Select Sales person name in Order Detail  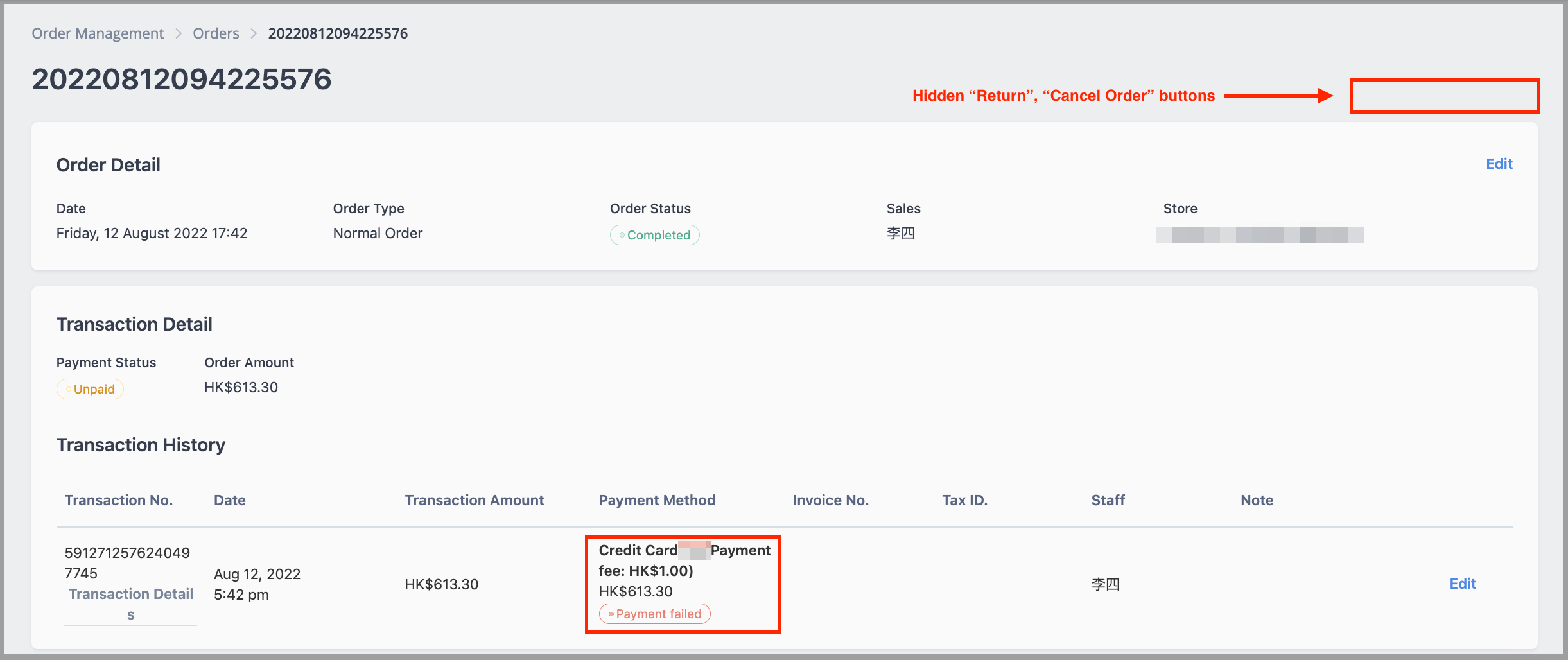coord(900,233)
